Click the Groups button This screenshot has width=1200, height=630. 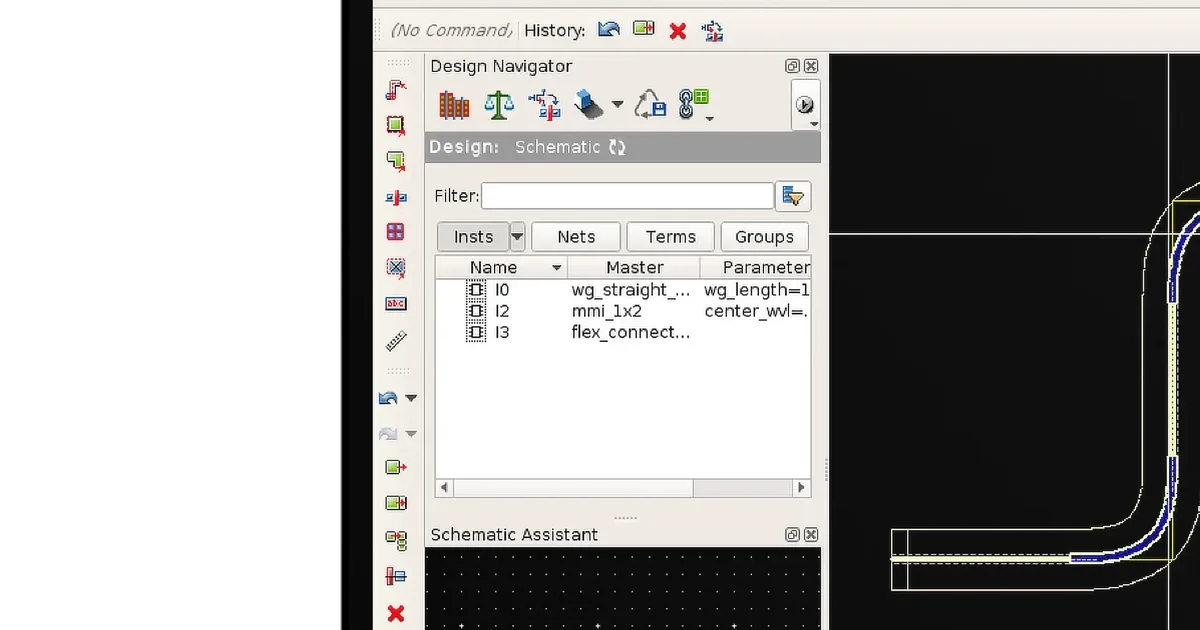coord(764,236)
